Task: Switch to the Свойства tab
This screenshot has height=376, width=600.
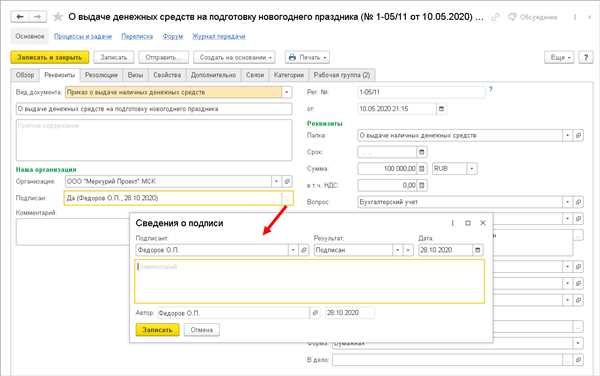Action: pos(167,75)
